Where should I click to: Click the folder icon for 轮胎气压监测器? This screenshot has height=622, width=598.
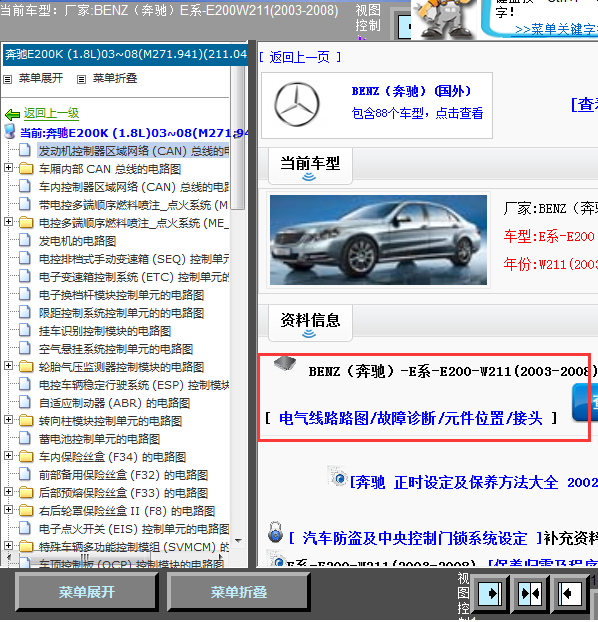(26, 367)
